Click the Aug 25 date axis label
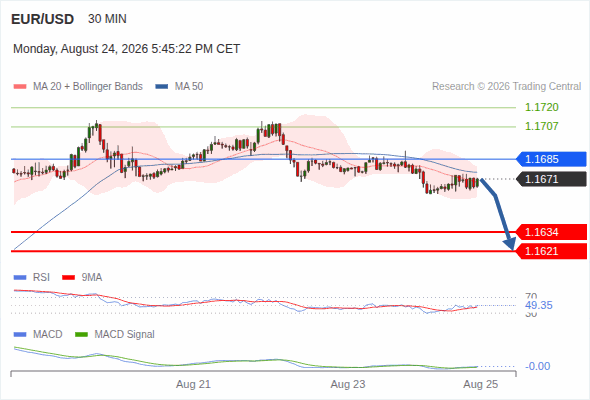This screenshot has width=590, height=400. click(481, 385)
